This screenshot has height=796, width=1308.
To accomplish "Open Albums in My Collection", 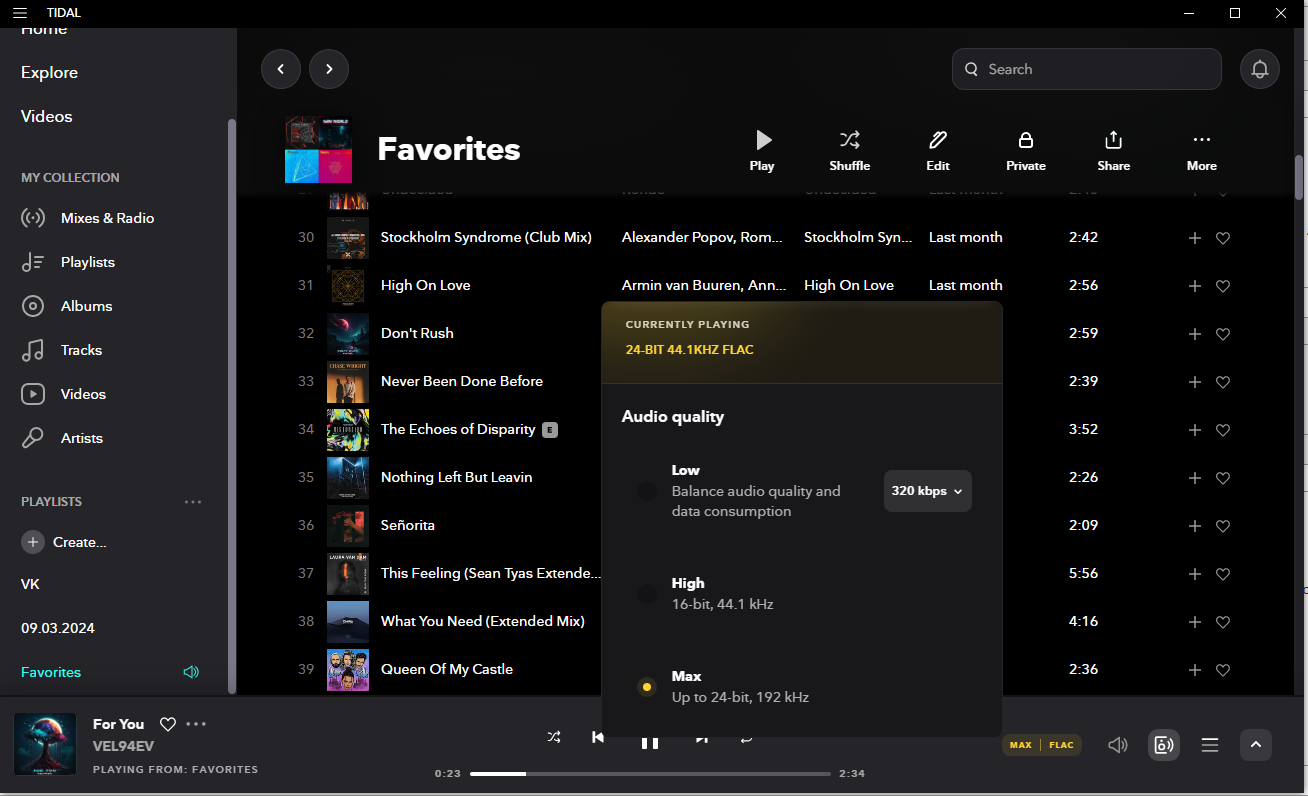I will (66, 306).
